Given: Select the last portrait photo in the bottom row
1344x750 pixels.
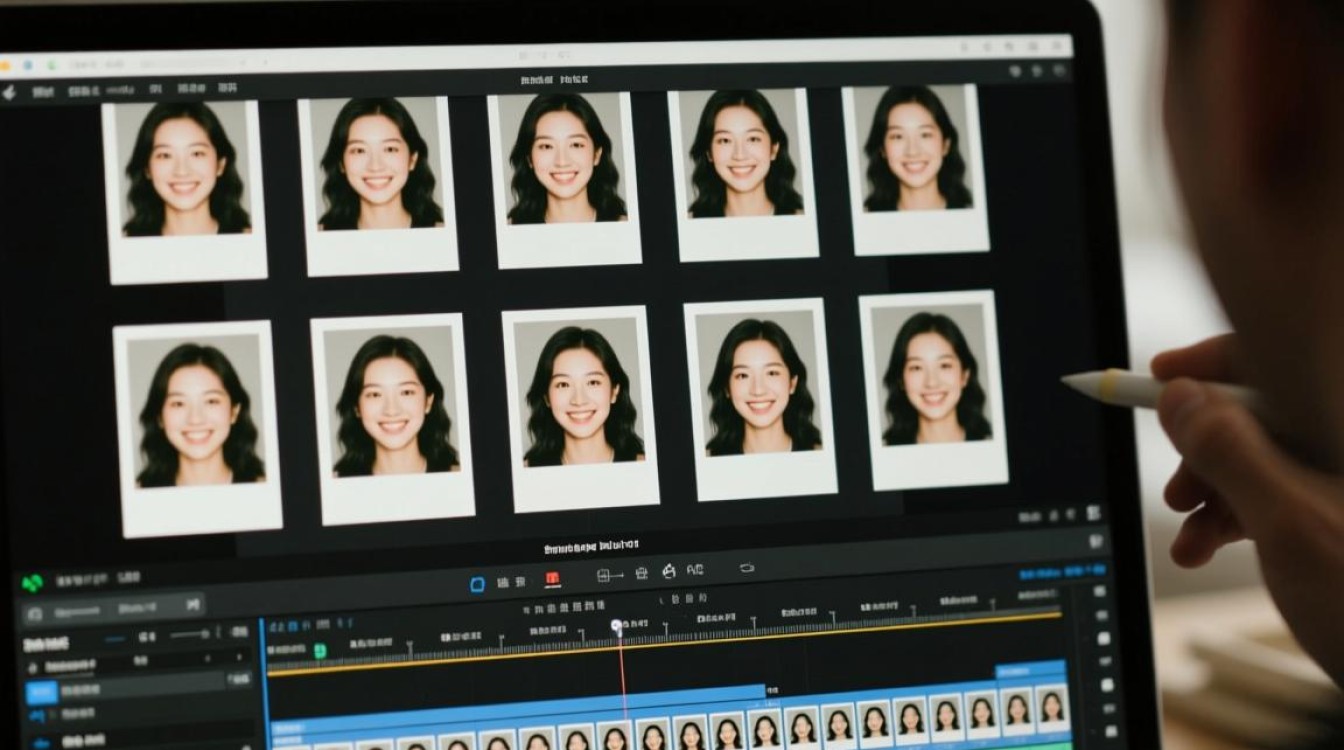Looking at the screenshot, I should coord(933,390).
